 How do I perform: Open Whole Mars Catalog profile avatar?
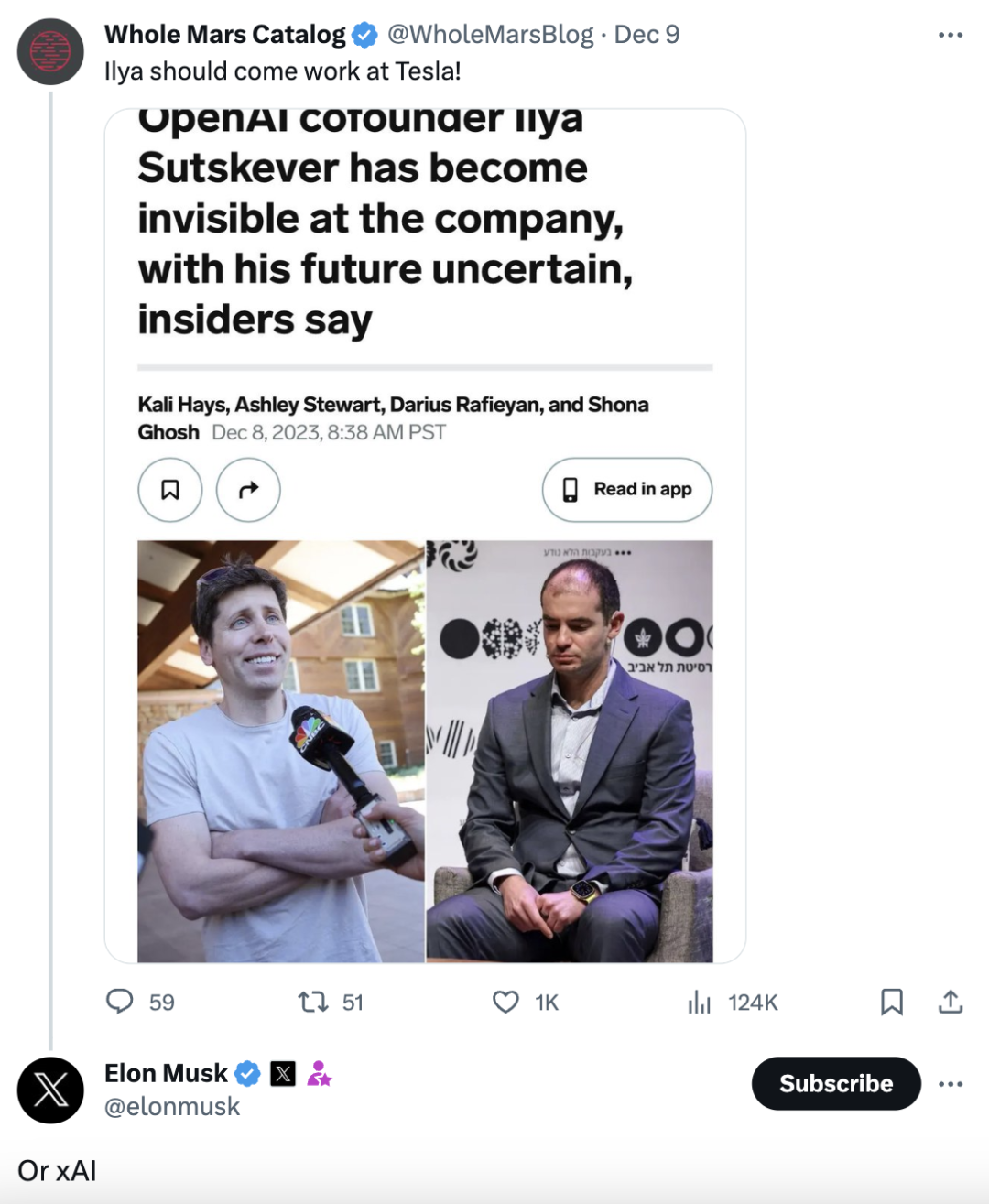[x=50, y=51]
